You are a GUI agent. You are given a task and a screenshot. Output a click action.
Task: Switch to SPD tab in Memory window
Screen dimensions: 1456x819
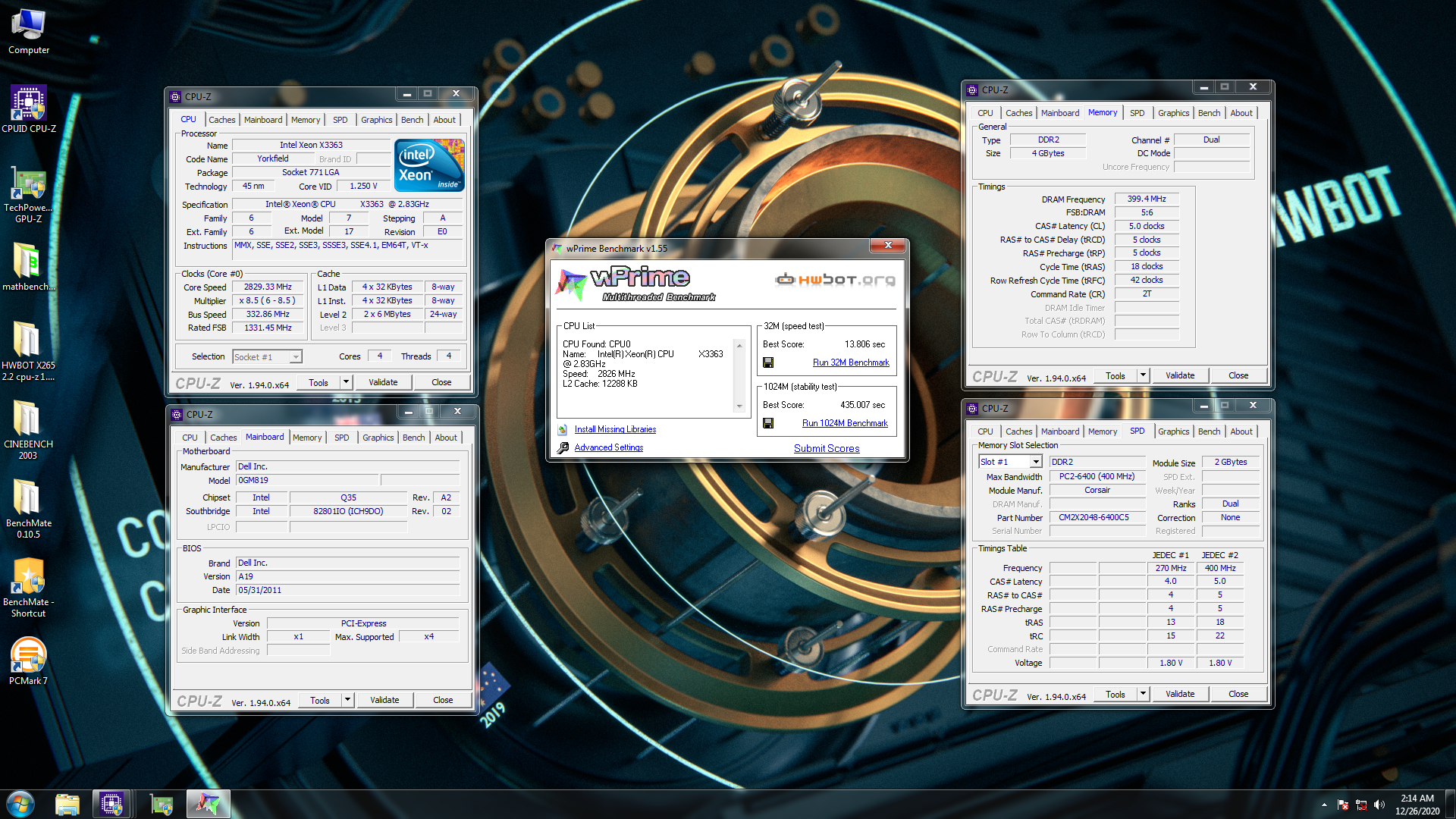1137,113
